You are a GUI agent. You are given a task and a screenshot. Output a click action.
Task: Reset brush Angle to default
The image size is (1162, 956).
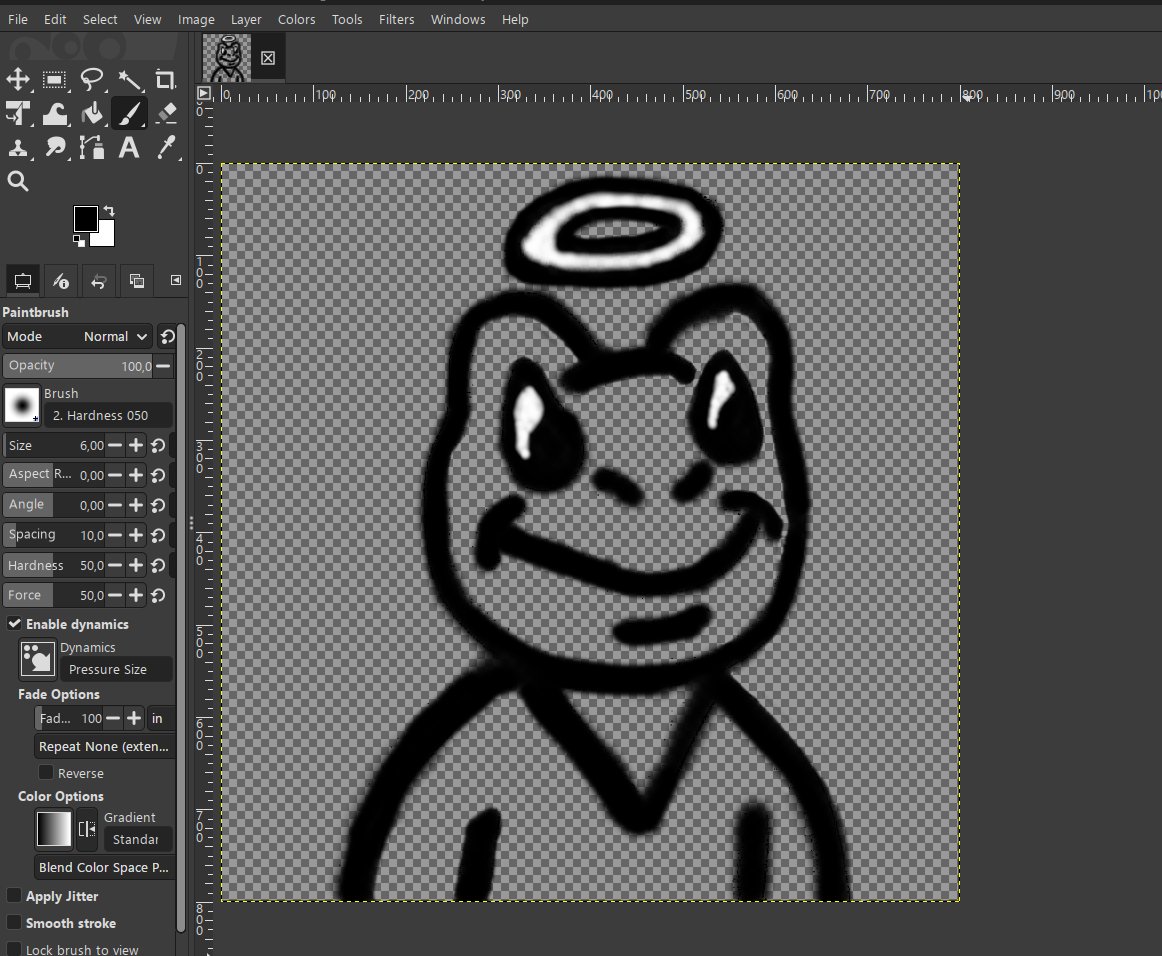coord(158,505)
